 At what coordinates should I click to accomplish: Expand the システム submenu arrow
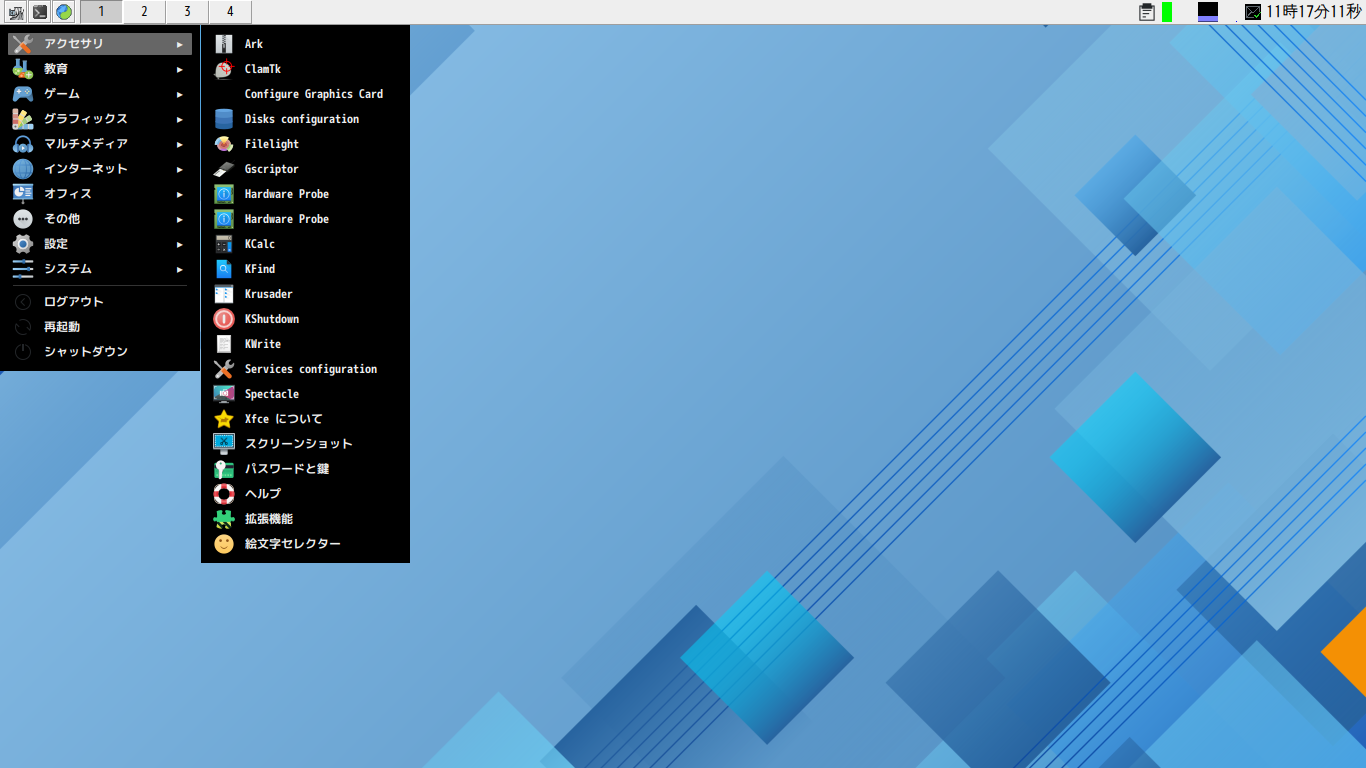180,269
